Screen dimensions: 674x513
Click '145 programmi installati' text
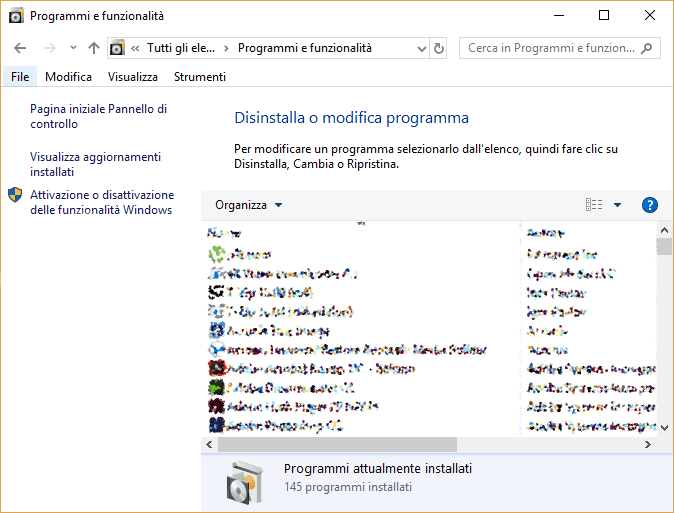tap(348, 487)
